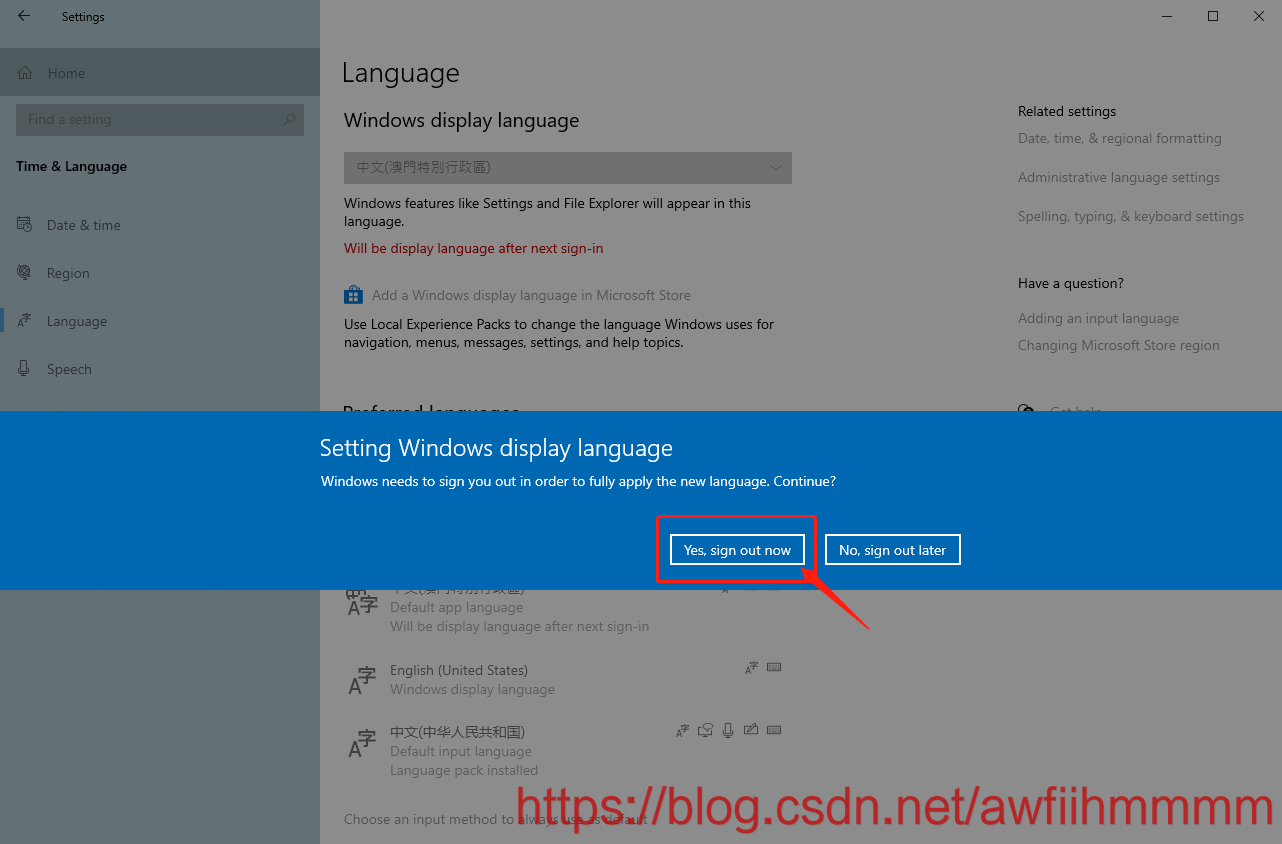Click the Speech microphone sidebar icon
Viewport: 1282px width, 844px height.
tap(24, 369)
